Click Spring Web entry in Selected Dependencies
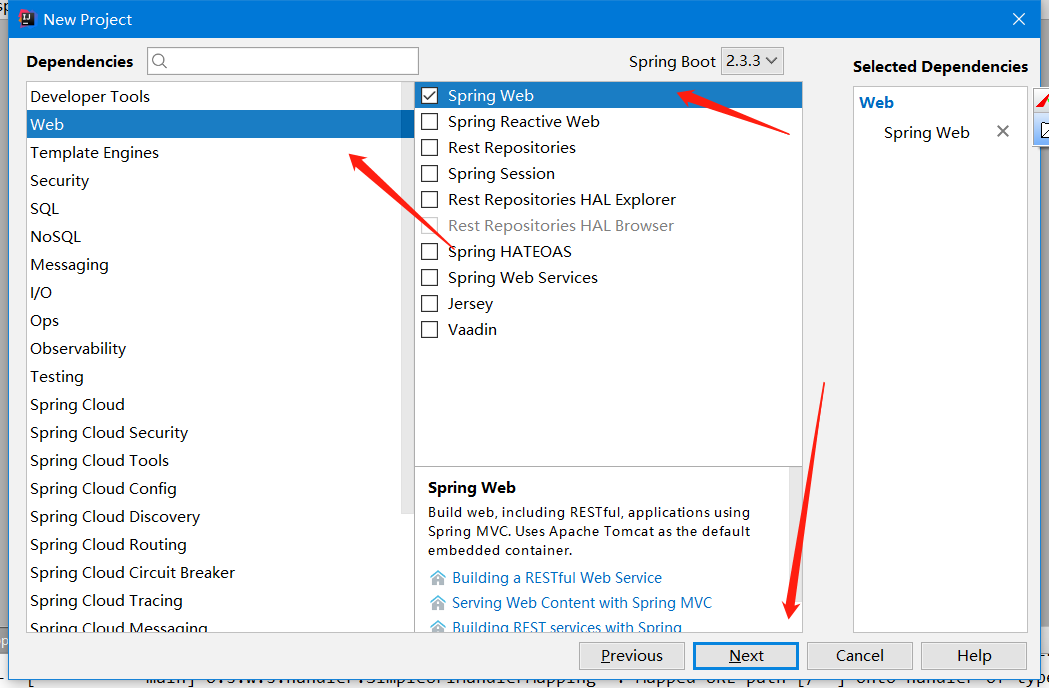This screenshot has height=688, width=1049. (927, 133)
